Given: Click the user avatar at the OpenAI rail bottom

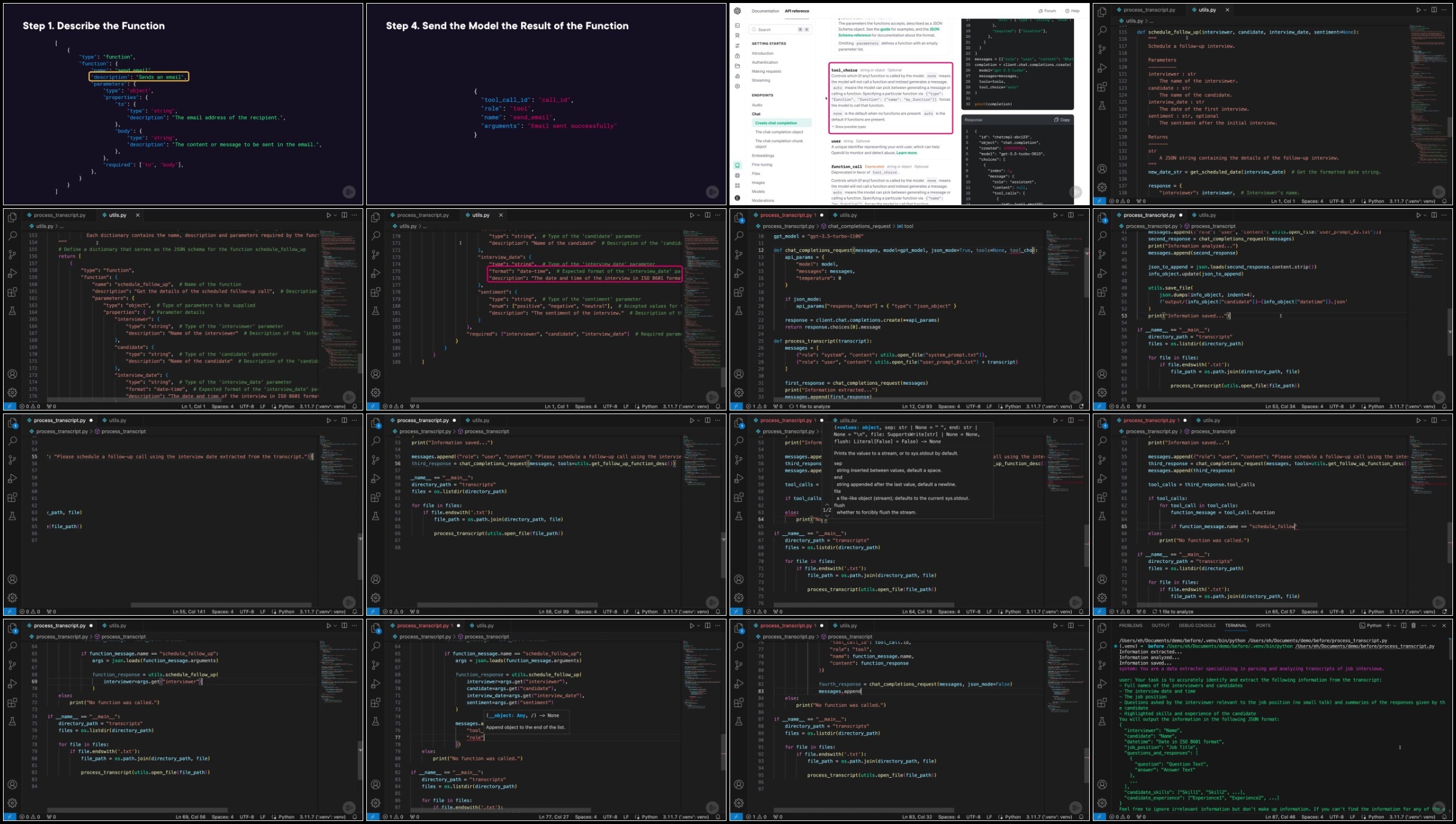Looking at the screenshot, I should [737, 197].
